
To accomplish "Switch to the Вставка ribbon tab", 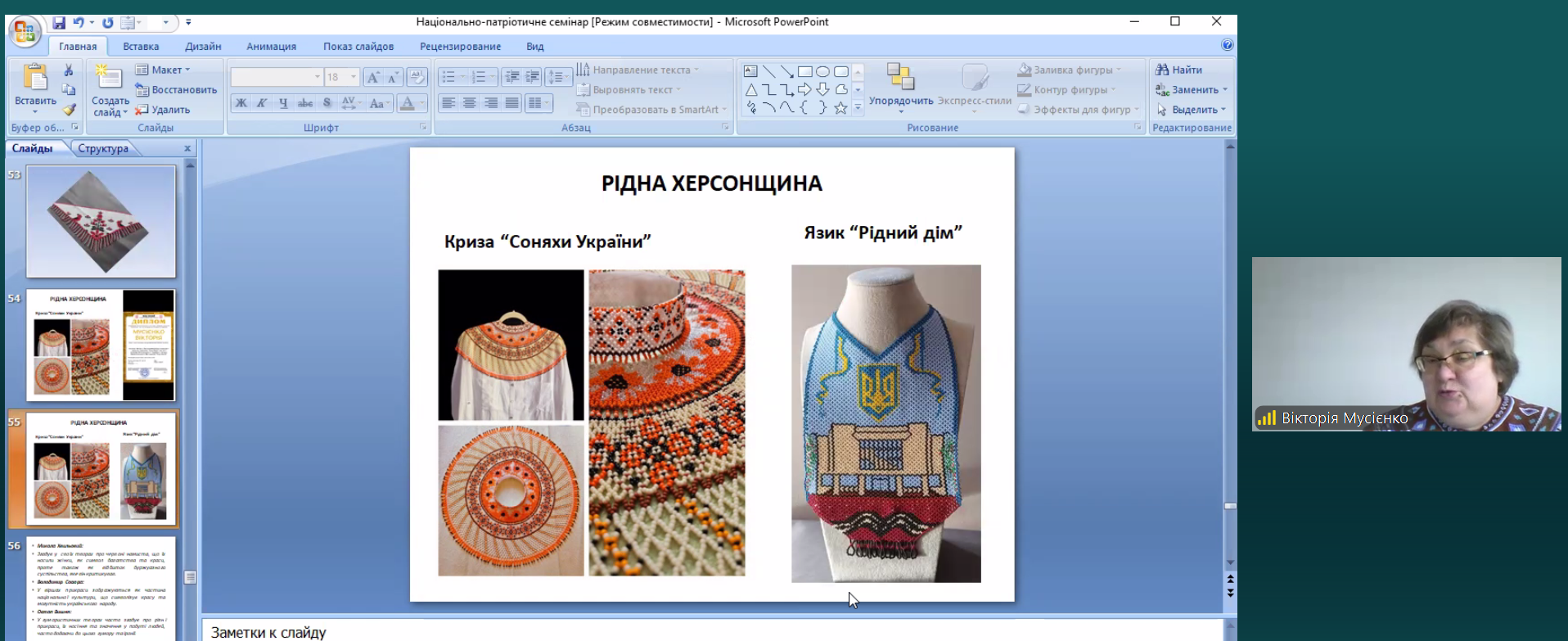I will pyautogui.click(x=141, y=47).
